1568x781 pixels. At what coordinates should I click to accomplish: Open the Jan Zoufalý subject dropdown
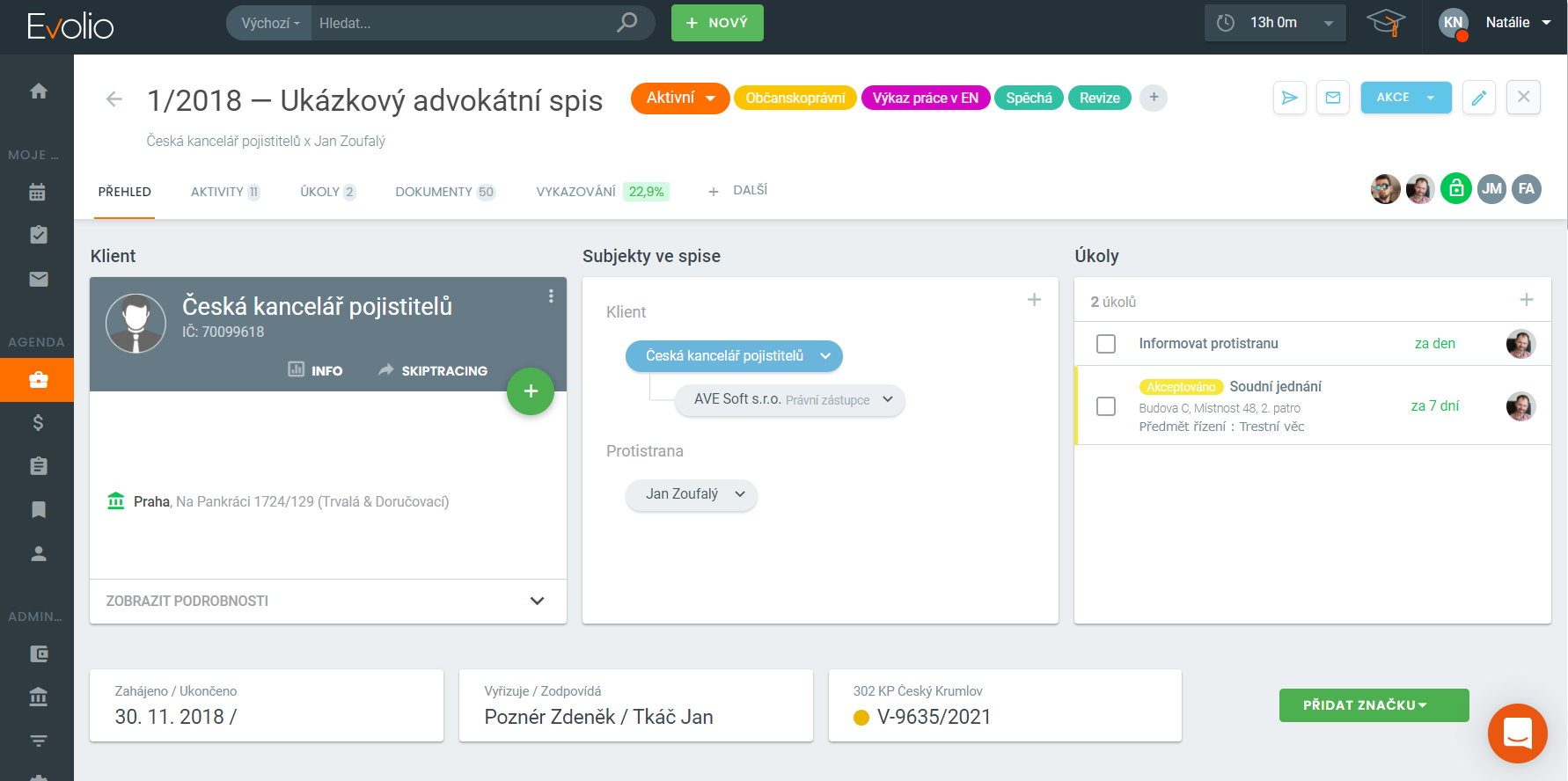691,494
